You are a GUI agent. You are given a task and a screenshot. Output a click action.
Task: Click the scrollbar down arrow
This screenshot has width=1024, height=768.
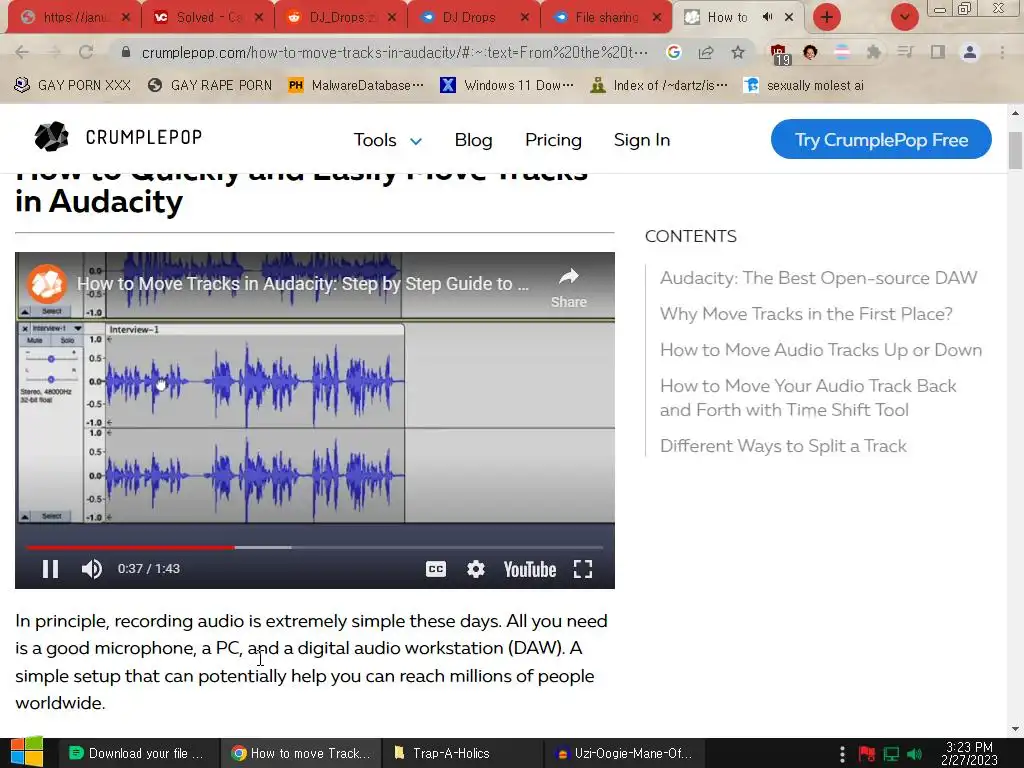pyautogui.click(x=1015, y=729)
